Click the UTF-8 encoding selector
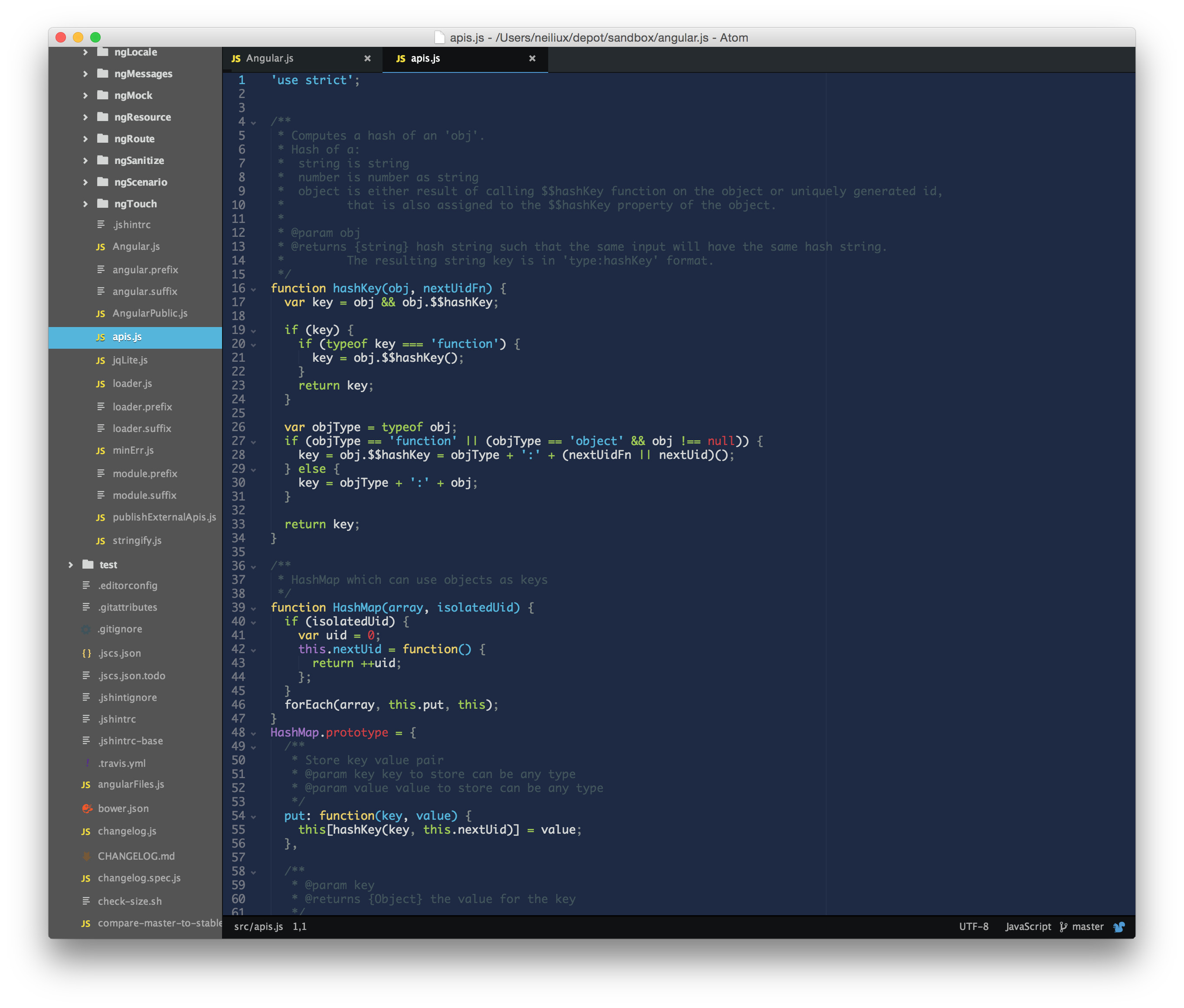This screenshot has height=1008, width=1184. [973, 926]
